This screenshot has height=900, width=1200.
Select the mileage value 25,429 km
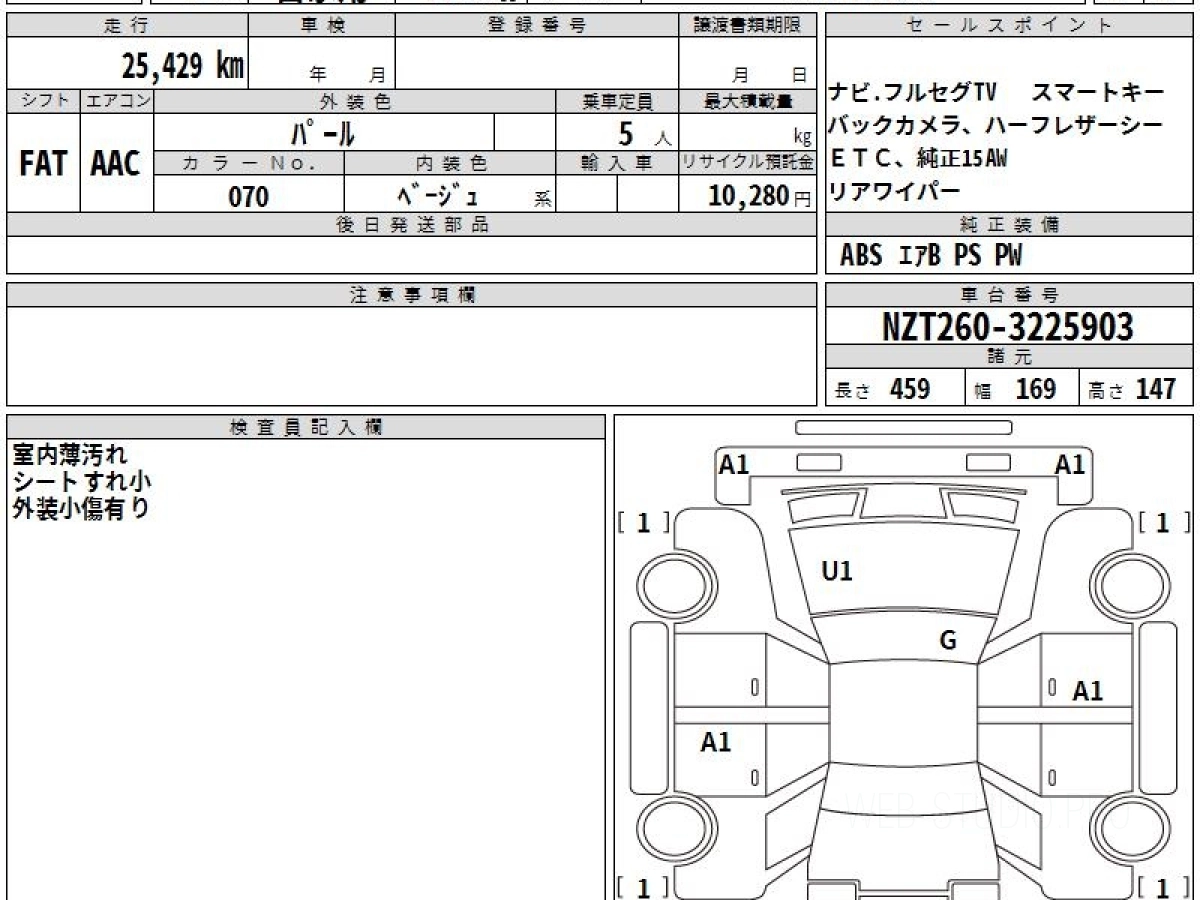pyautogui.click(x=182, y=66)
